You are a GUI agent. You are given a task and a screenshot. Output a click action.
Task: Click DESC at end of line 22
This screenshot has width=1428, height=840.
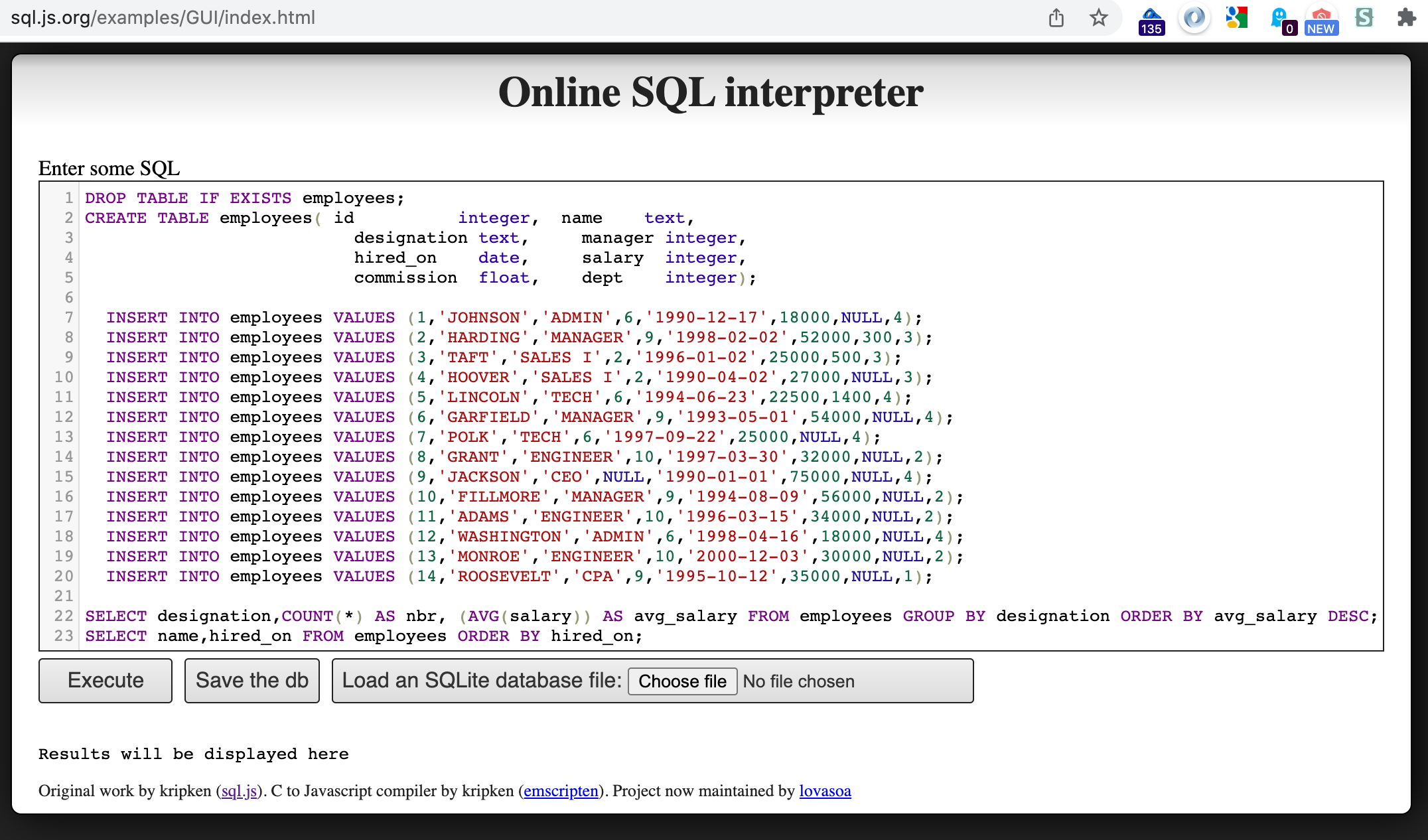tap(1348, 616)
